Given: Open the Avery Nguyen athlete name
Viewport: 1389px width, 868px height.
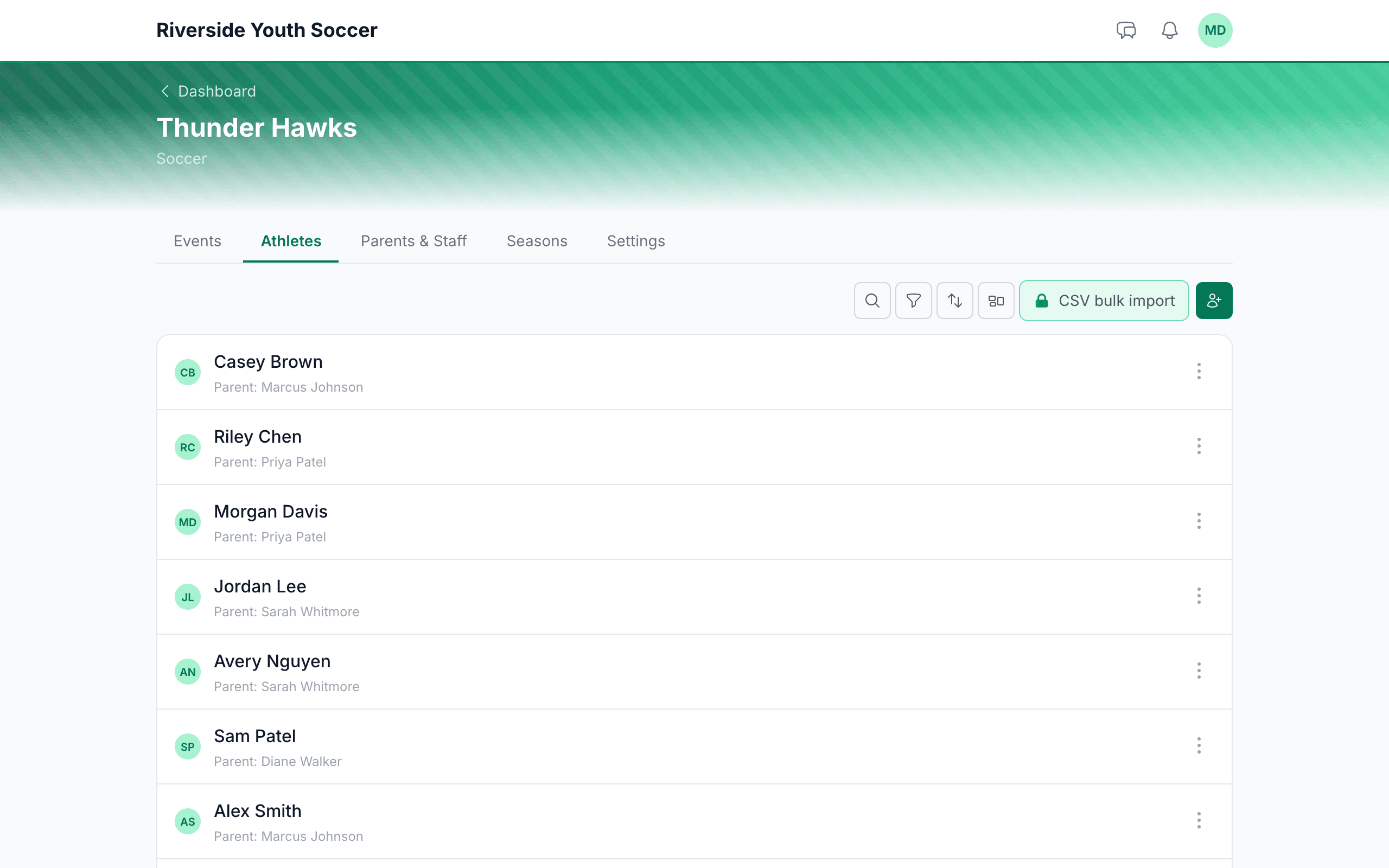Looking at the screenshot, I should [272, 661].
